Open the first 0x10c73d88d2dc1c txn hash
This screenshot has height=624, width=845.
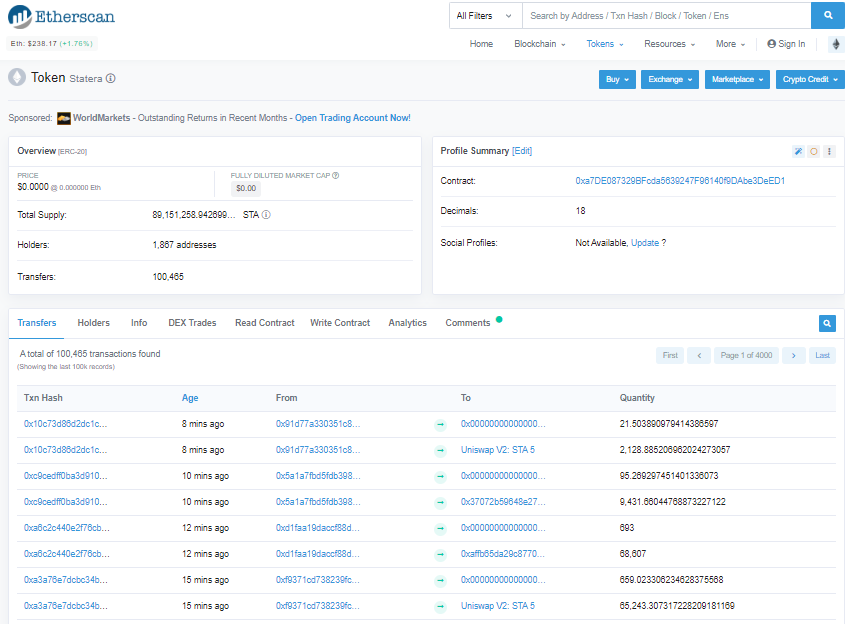(x=65, y=424)
